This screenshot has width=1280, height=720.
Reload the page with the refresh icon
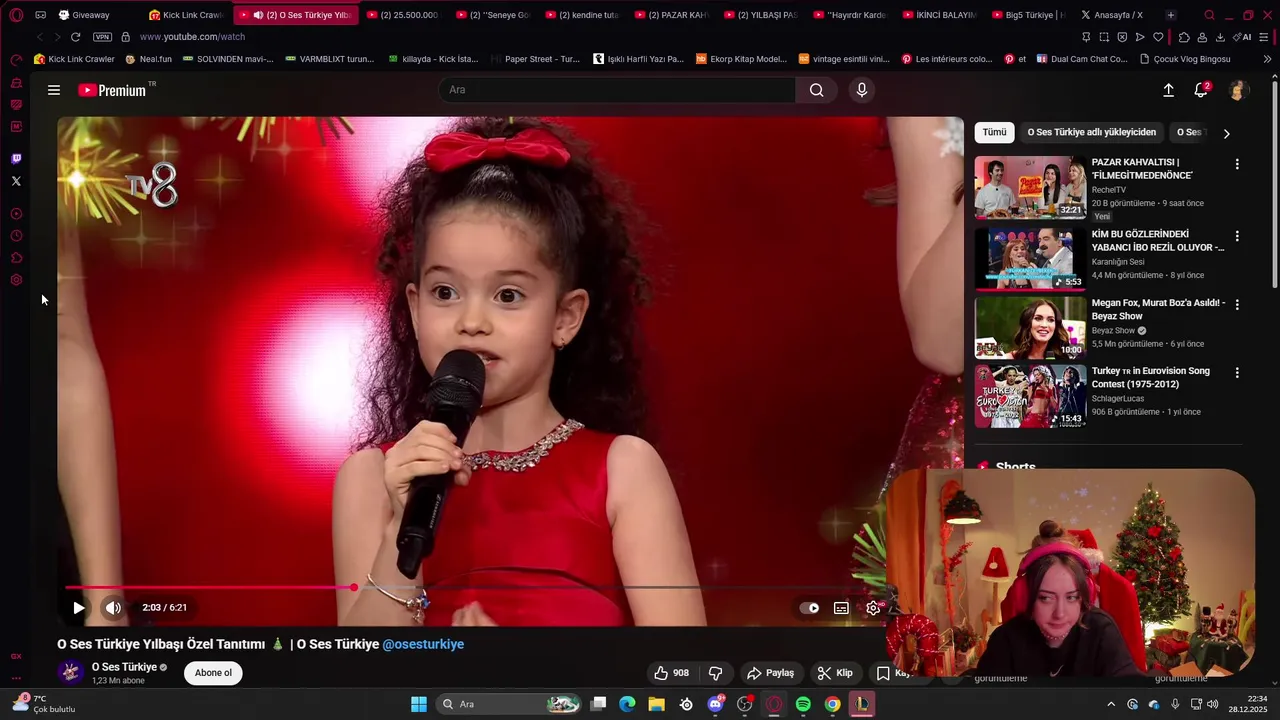75,37
